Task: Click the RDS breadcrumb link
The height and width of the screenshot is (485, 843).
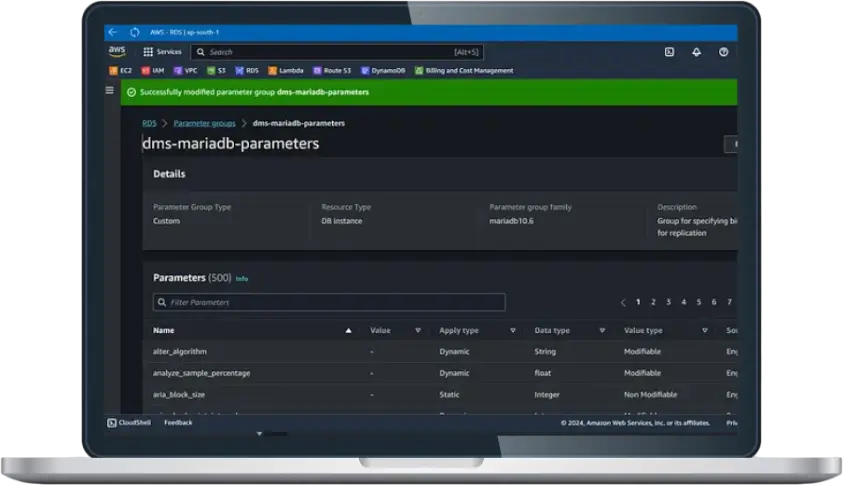Action: click(x=149, y=123)
